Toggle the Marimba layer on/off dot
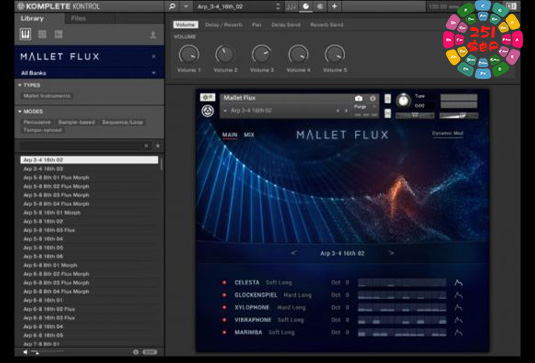Viewport: 535px width, 363px height. pos(224,332)
